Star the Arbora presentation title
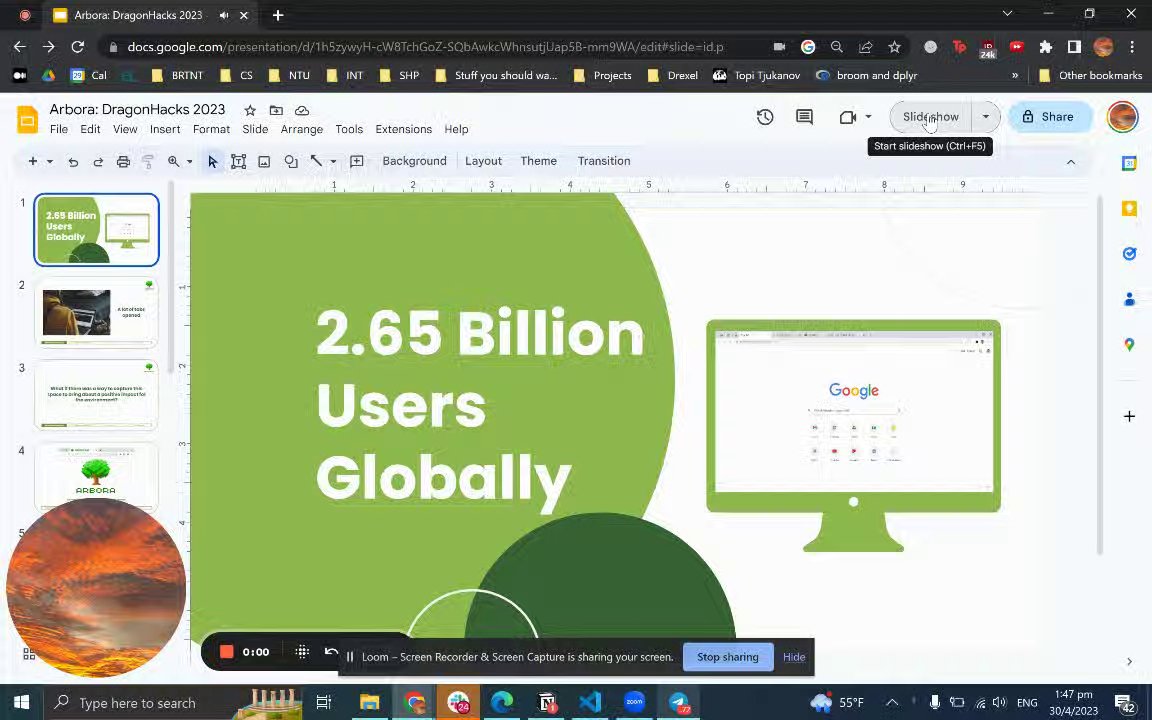 coord(250,110)
